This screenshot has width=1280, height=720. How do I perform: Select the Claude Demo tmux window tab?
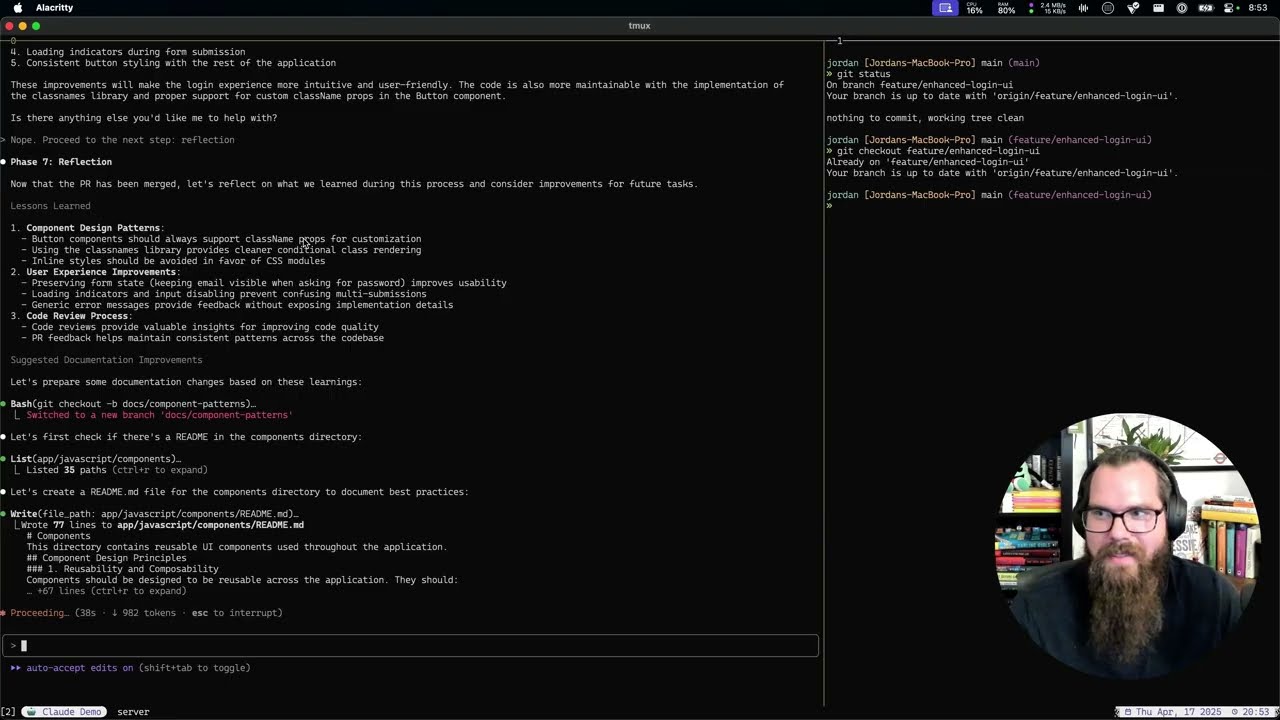[x=64, y=712]
